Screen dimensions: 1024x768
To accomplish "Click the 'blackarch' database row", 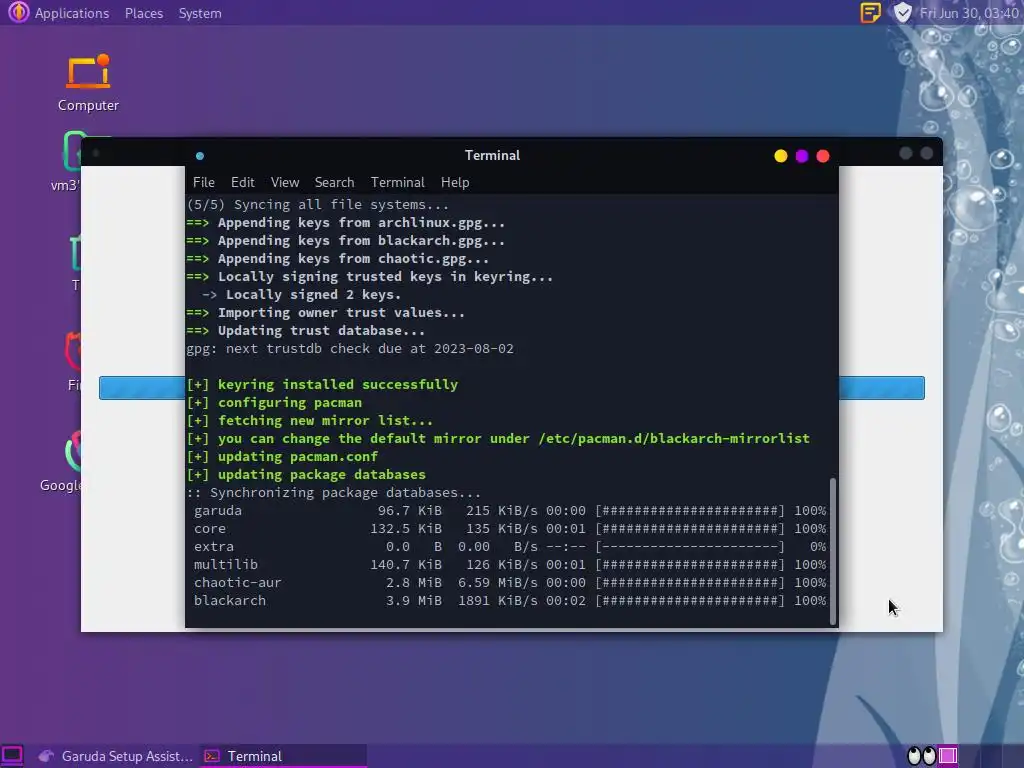I will point(509,601).
